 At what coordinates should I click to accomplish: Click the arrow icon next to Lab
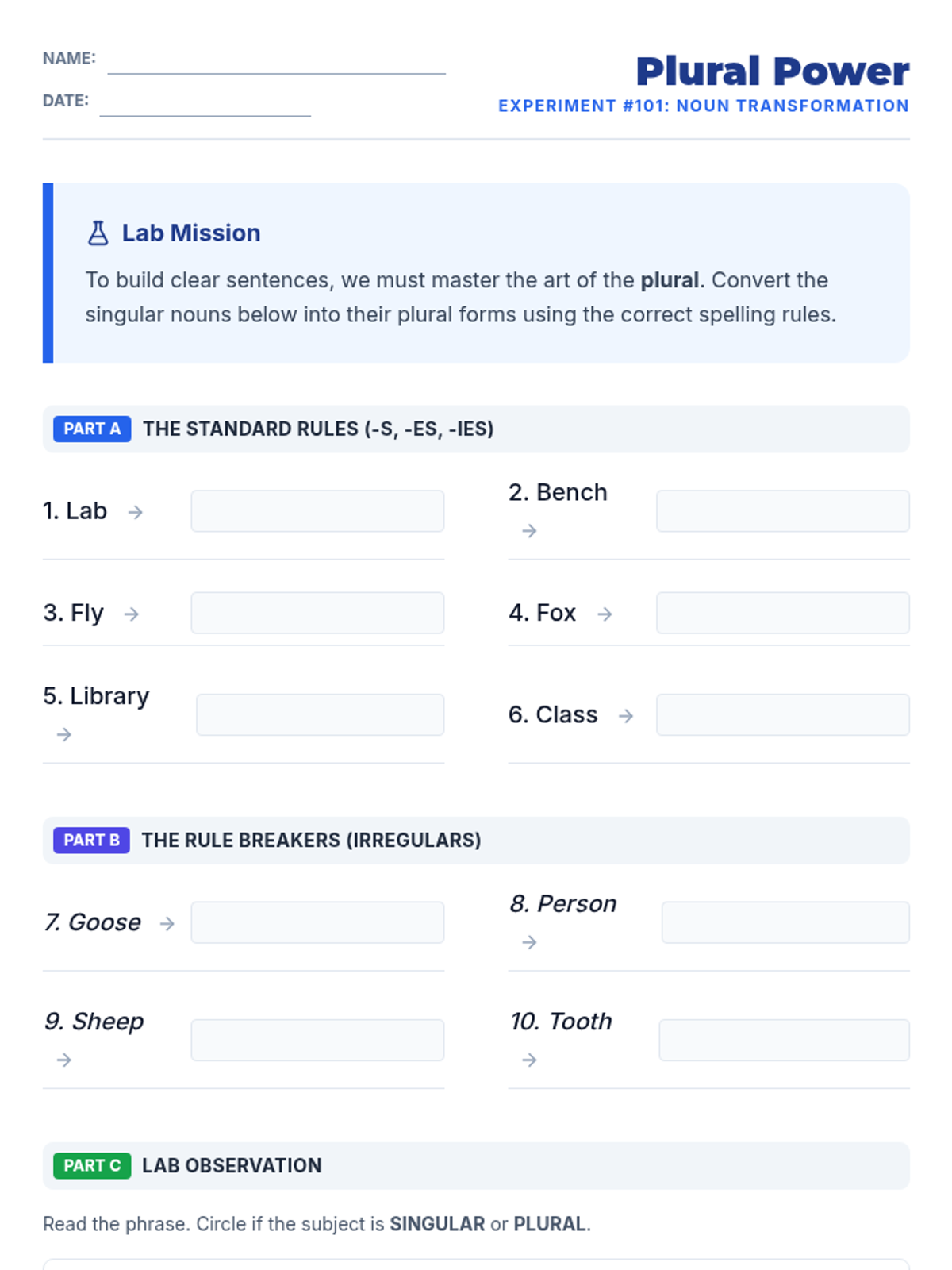(136, 512)
